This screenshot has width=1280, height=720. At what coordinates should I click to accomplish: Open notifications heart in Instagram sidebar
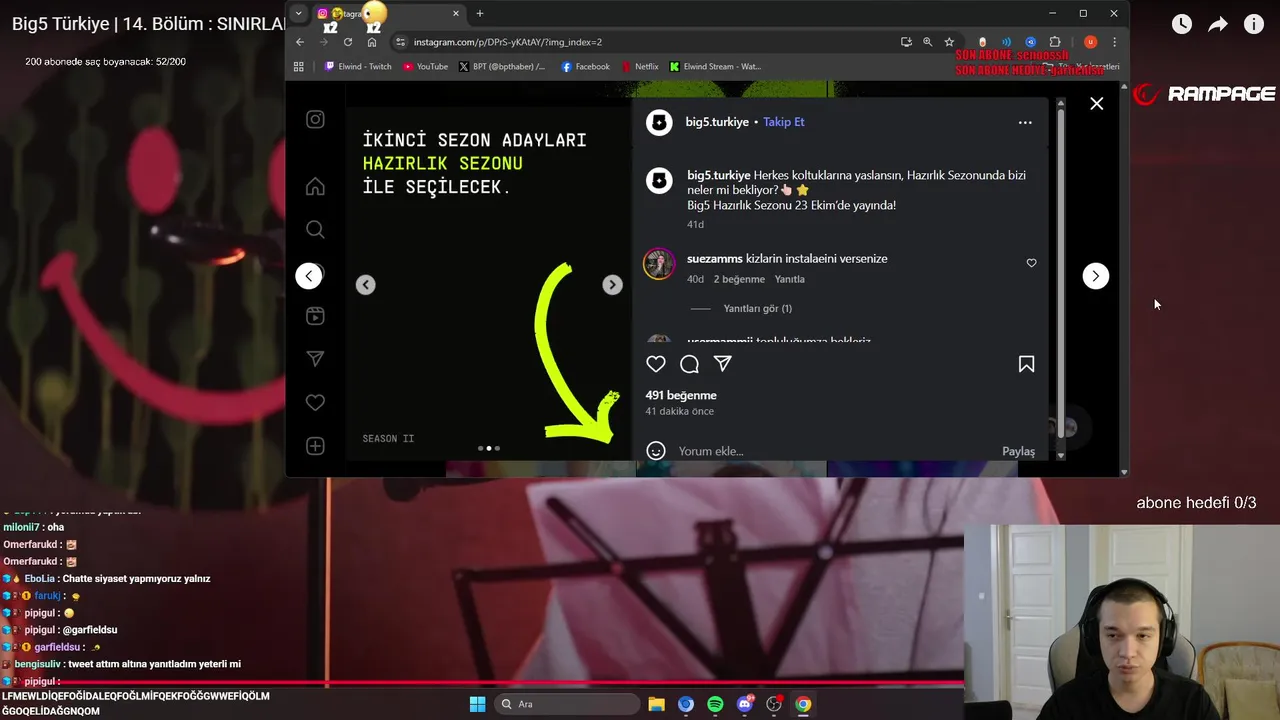(315, 402)
